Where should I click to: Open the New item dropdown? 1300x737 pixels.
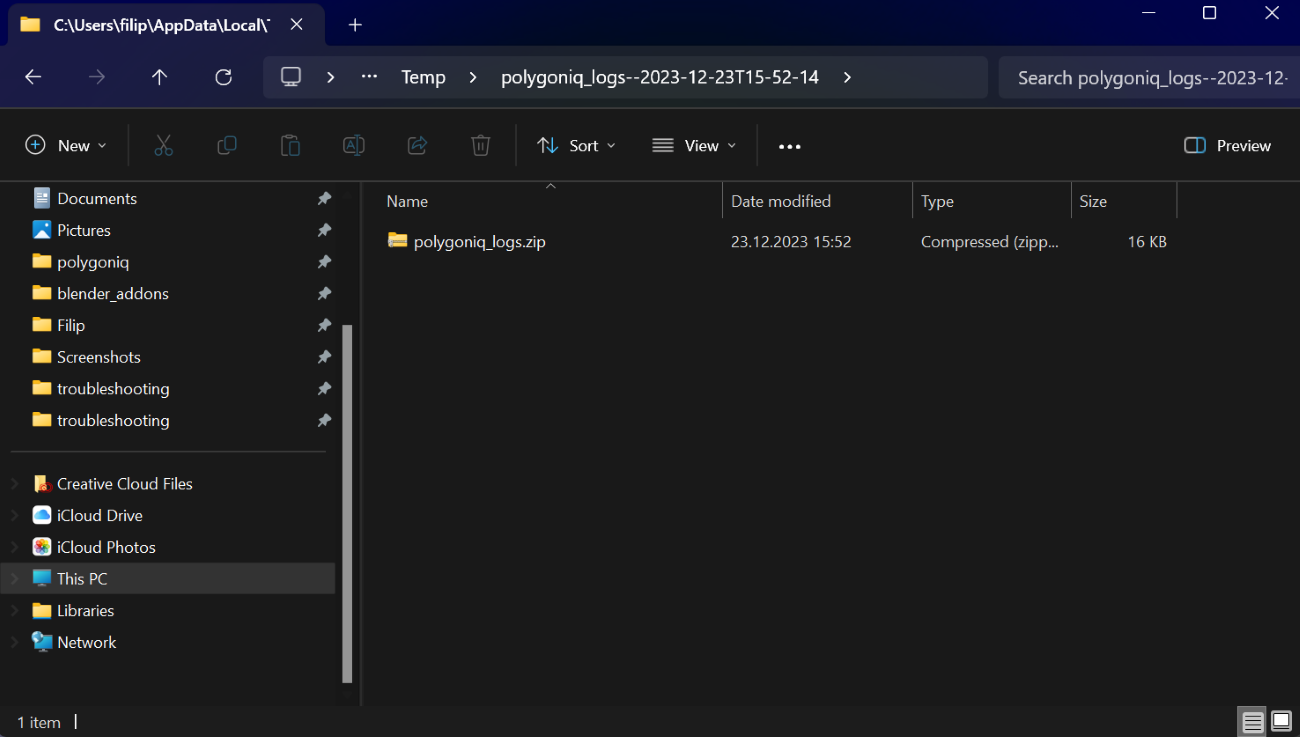(66, 145)
